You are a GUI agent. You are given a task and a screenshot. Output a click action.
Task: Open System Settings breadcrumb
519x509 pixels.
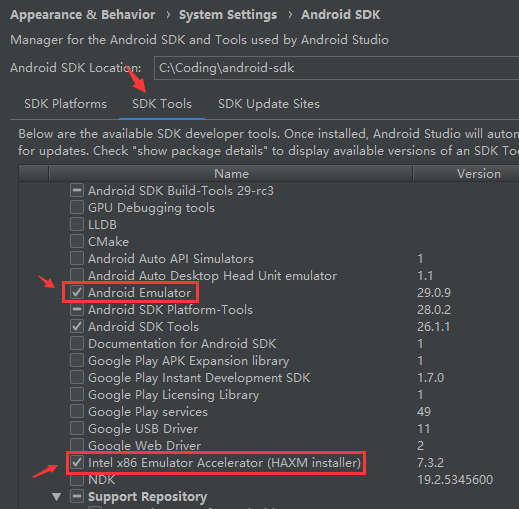[228, 15]
